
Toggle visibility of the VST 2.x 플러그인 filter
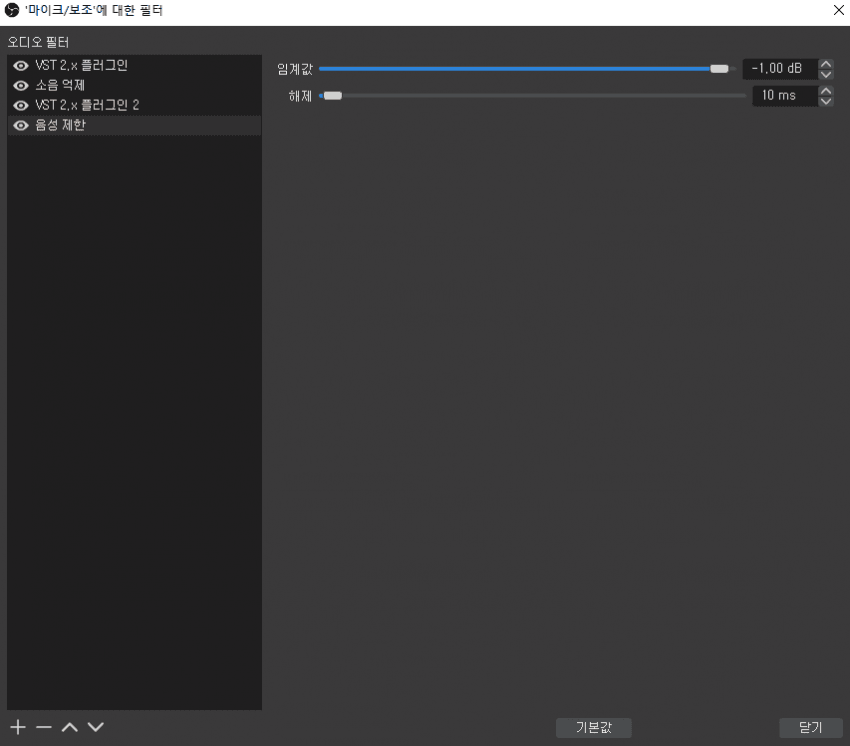(x=21, y=66)
